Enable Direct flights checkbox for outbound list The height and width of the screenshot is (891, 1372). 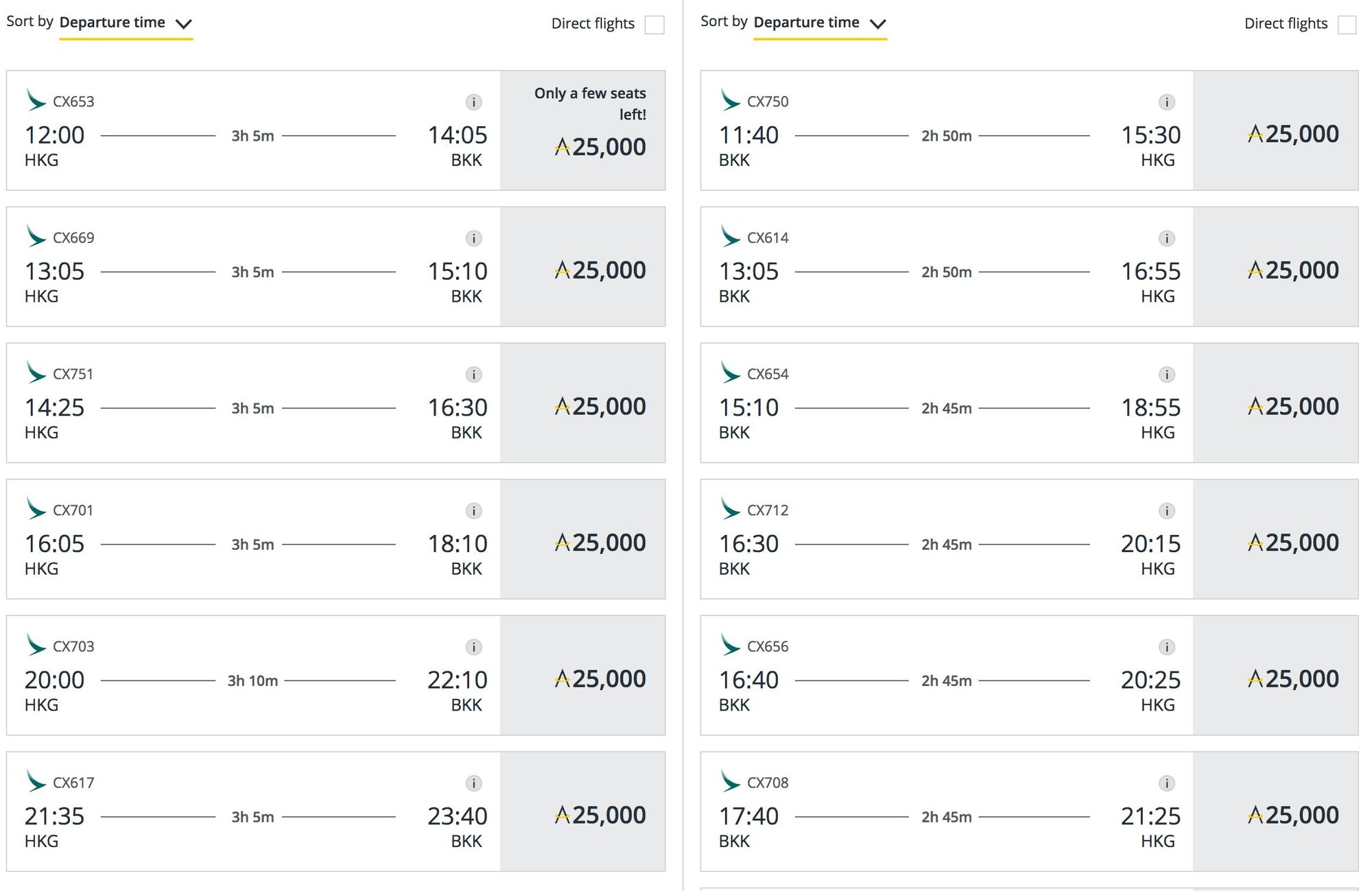coord(654,25)
